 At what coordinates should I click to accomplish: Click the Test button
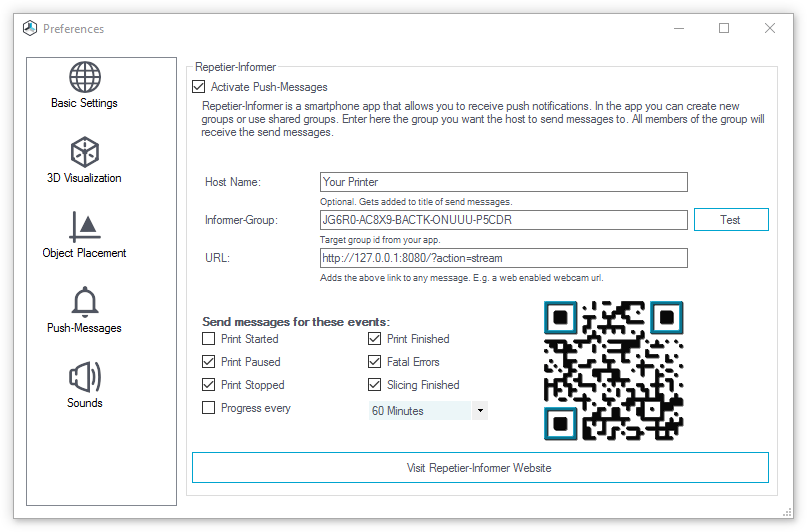pyautogui.click(x=731, y=220)
